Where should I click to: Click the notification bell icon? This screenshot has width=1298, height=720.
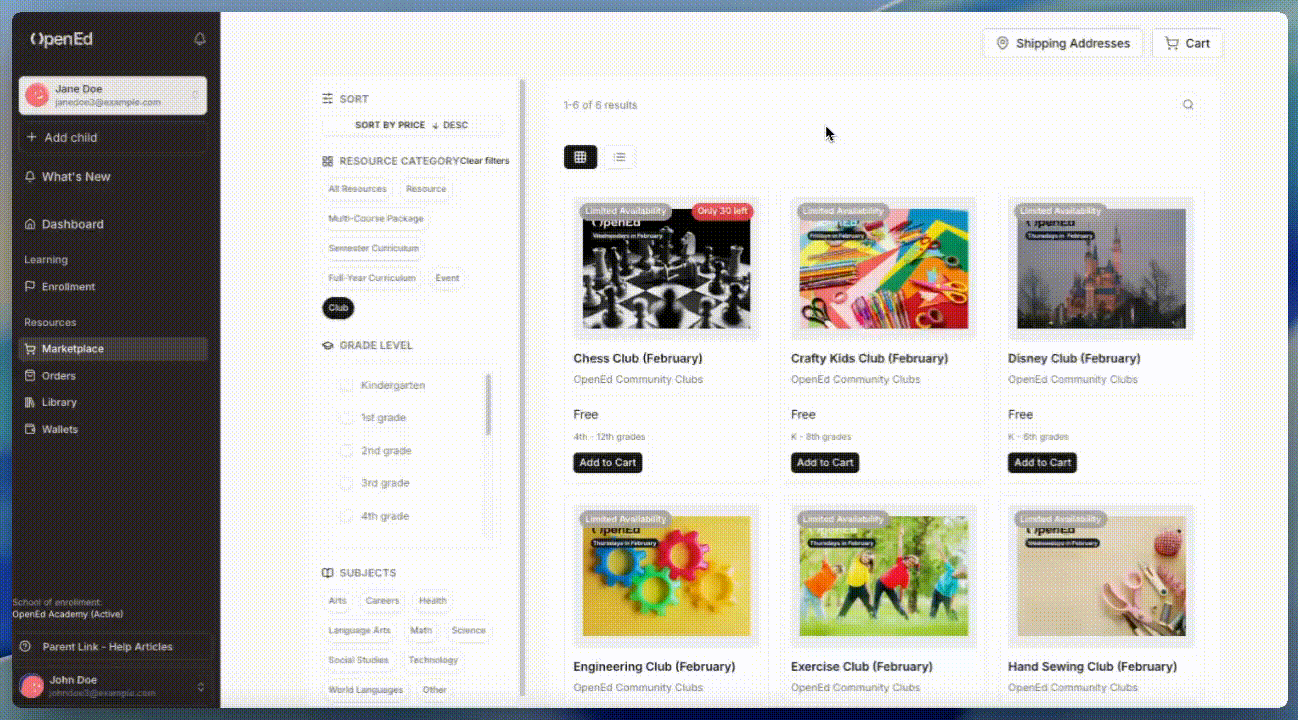(x=199, y=39)
